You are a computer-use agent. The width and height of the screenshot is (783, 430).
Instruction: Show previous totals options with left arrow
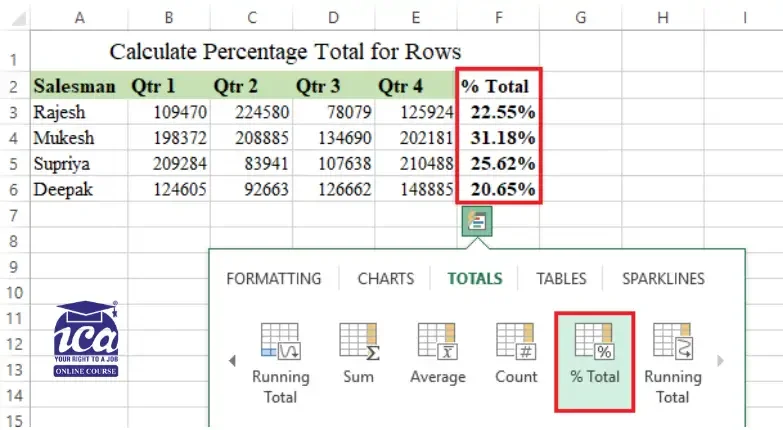(x=232, y=361)
